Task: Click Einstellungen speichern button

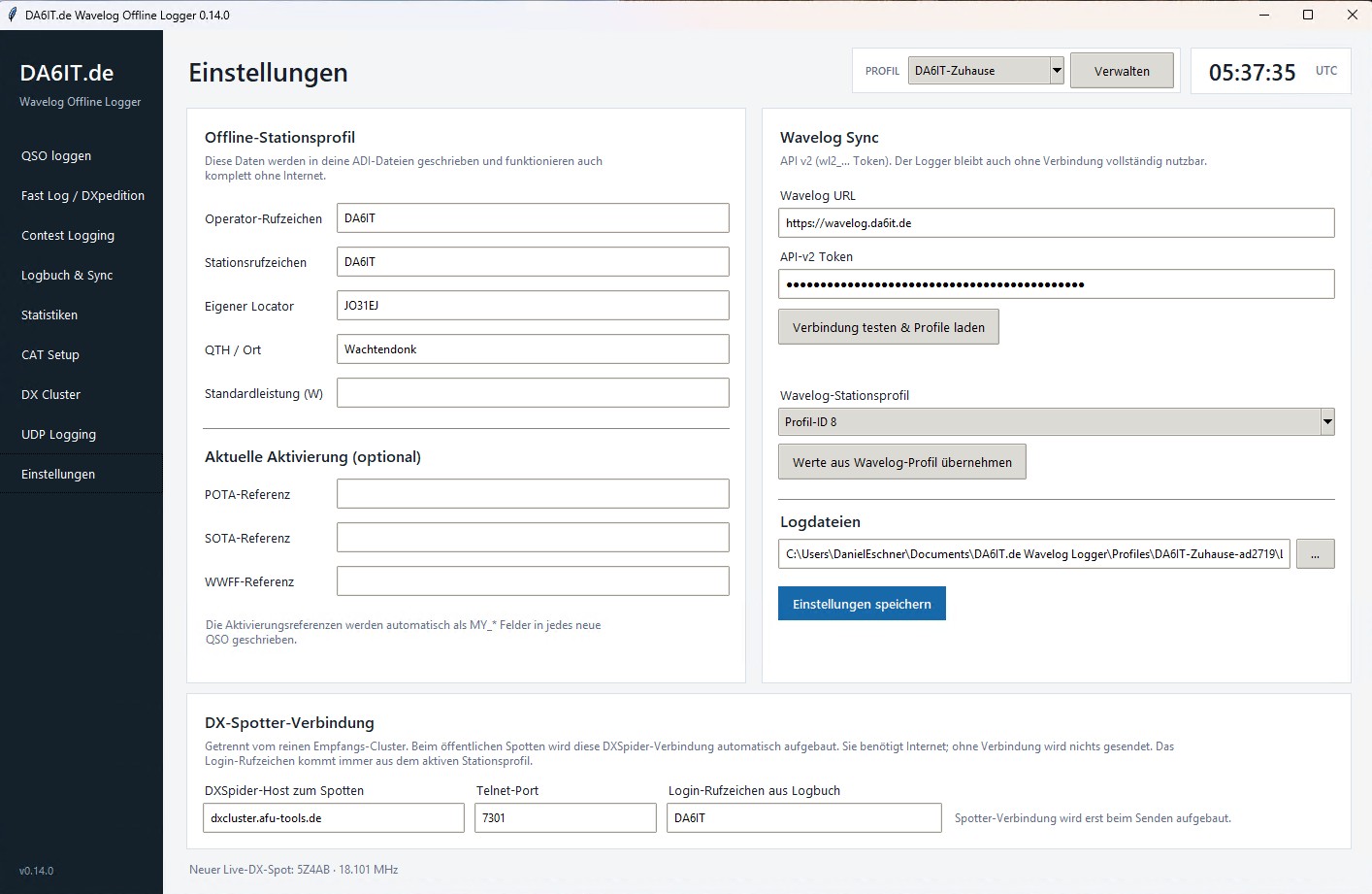Action: pos(862,603)
